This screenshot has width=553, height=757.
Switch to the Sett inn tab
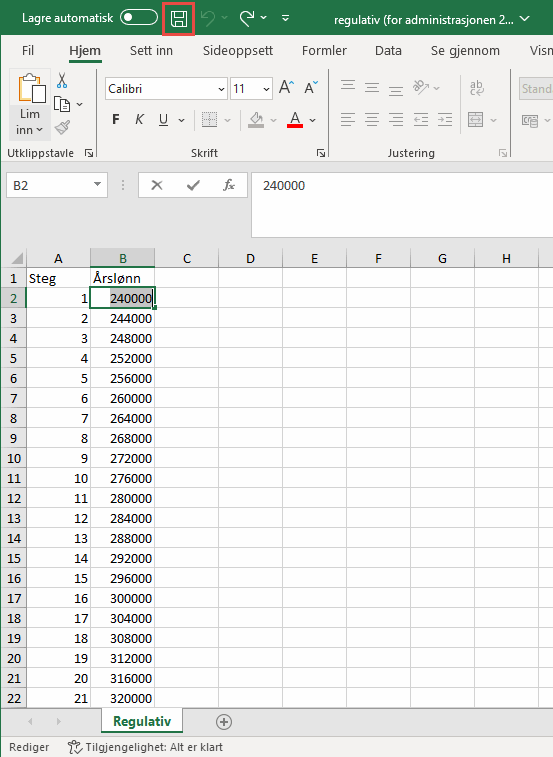[x=151, y=51]
